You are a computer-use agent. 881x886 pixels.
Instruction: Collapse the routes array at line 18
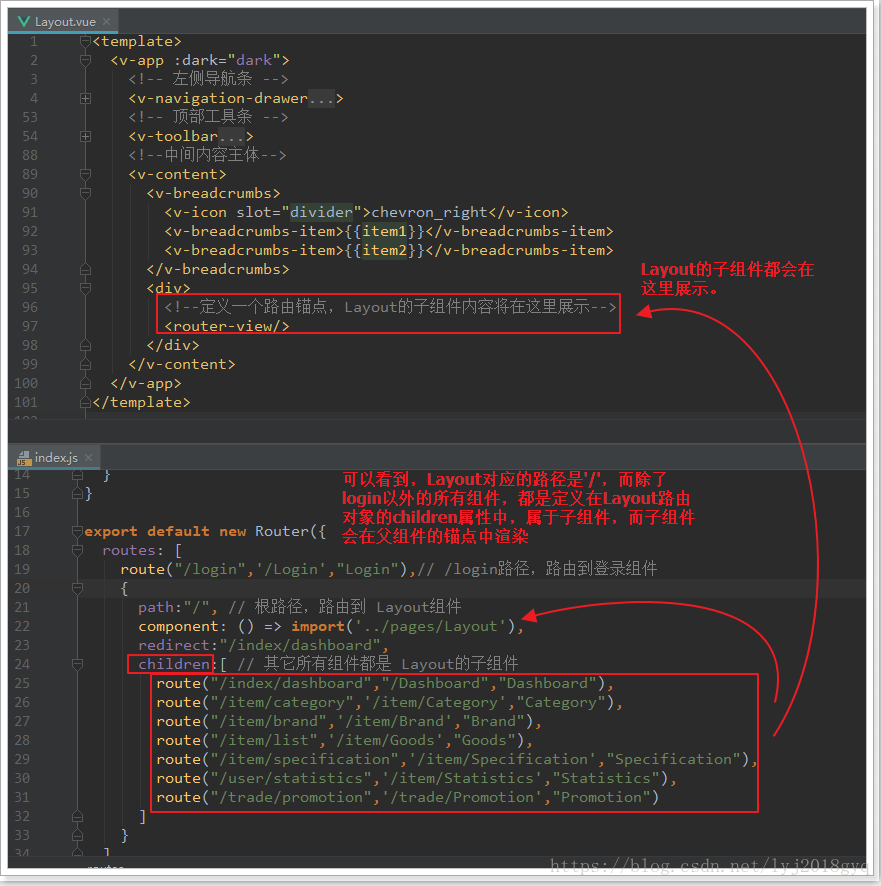point(77,550)
